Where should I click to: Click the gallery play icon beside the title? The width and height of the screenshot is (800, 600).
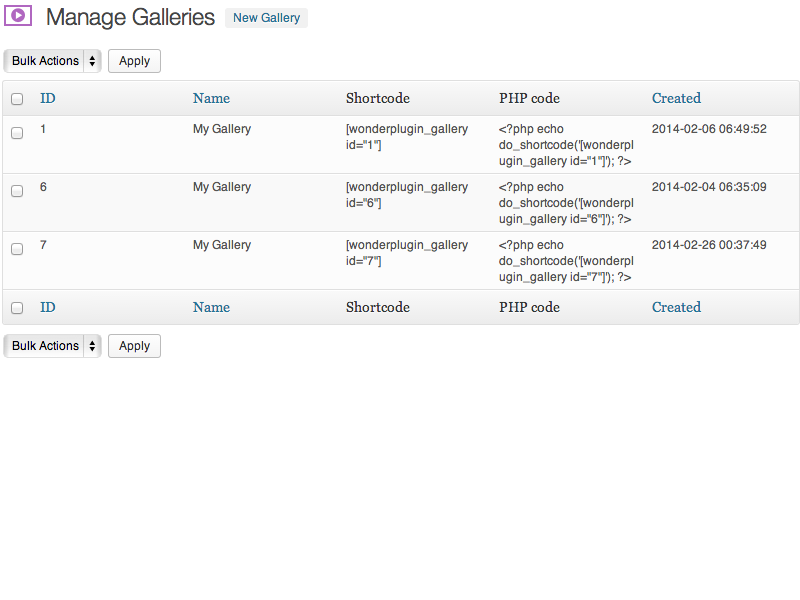coord(19,16)
